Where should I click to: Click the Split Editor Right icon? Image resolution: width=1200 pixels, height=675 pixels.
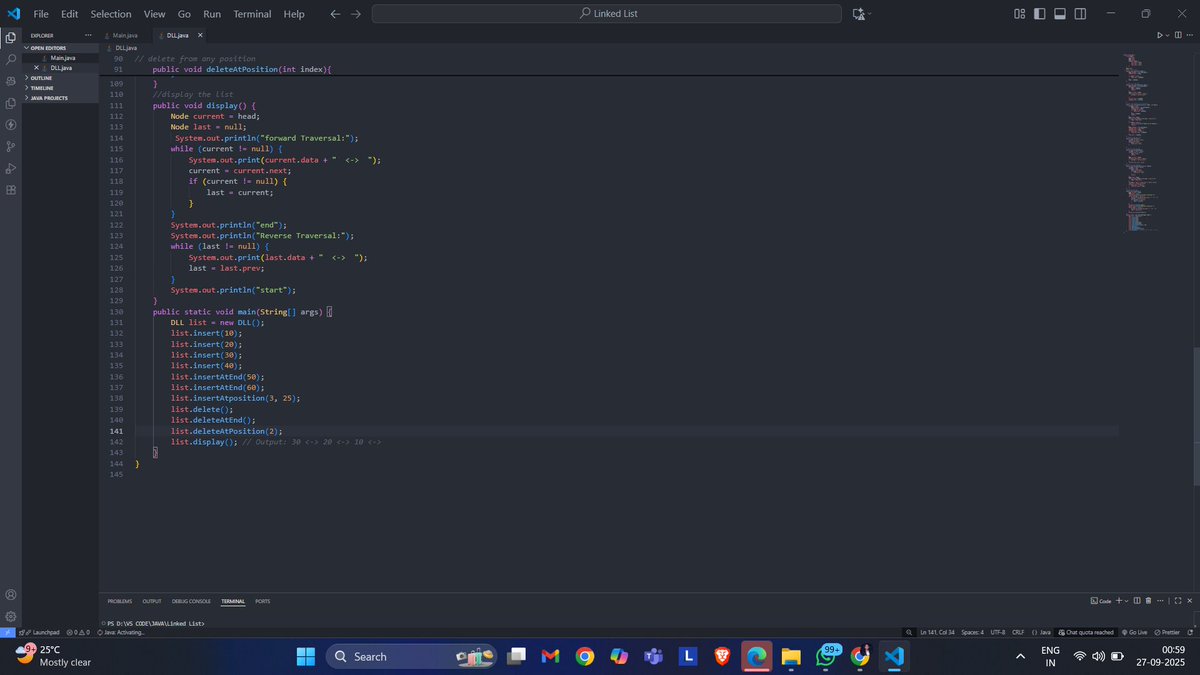[x=1177, y=35]
